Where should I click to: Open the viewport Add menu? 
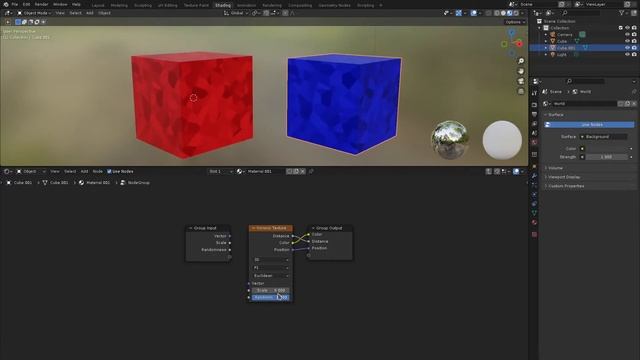coord(89,13)
